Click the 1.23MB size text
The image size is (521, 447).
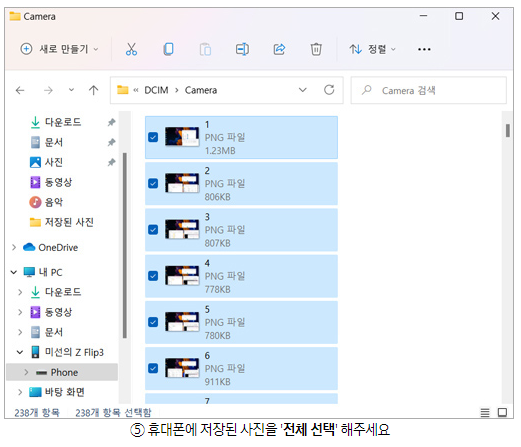[220, 151]
